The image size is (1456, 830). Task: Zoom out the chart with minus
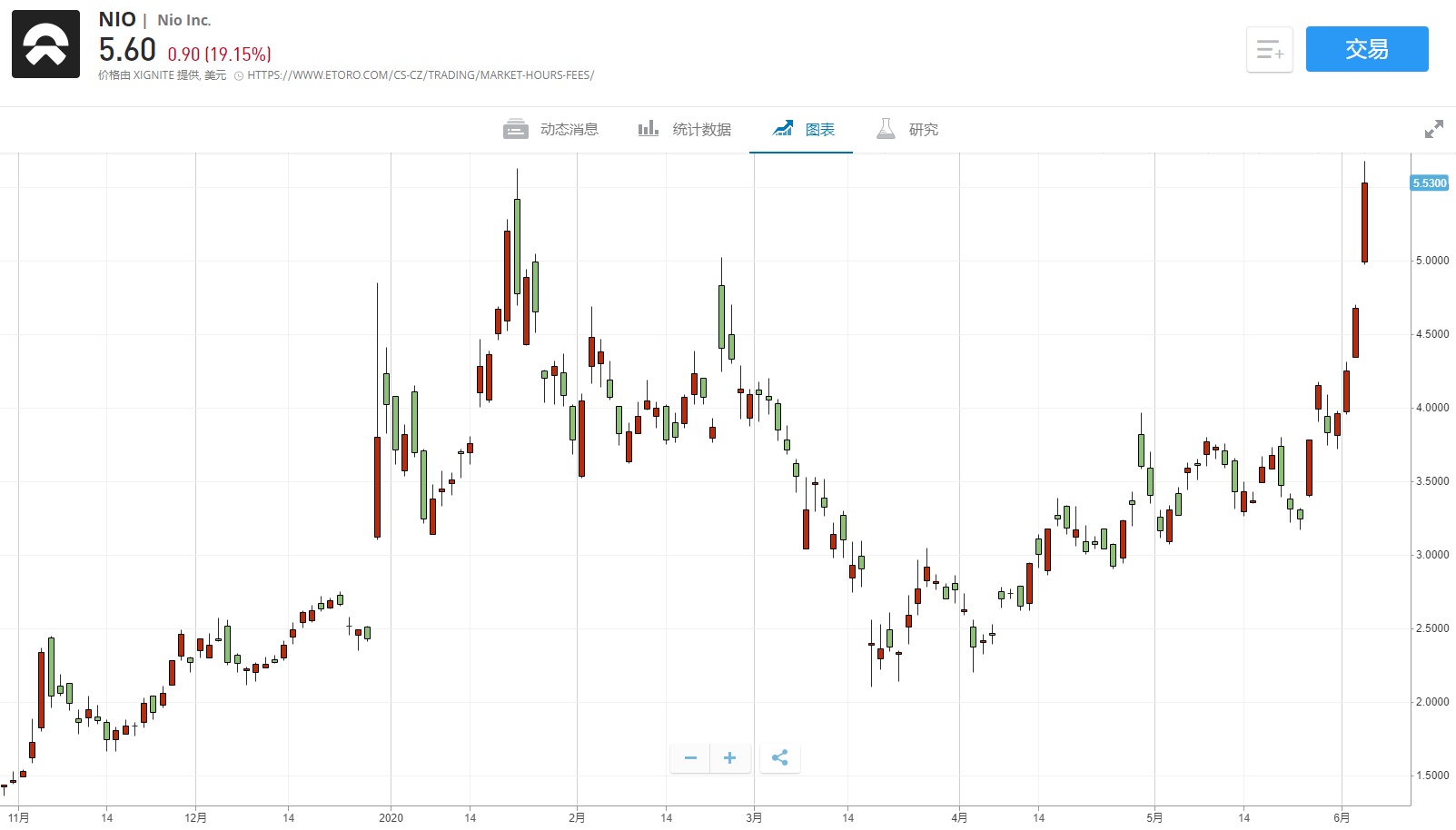tap(690, 757)
